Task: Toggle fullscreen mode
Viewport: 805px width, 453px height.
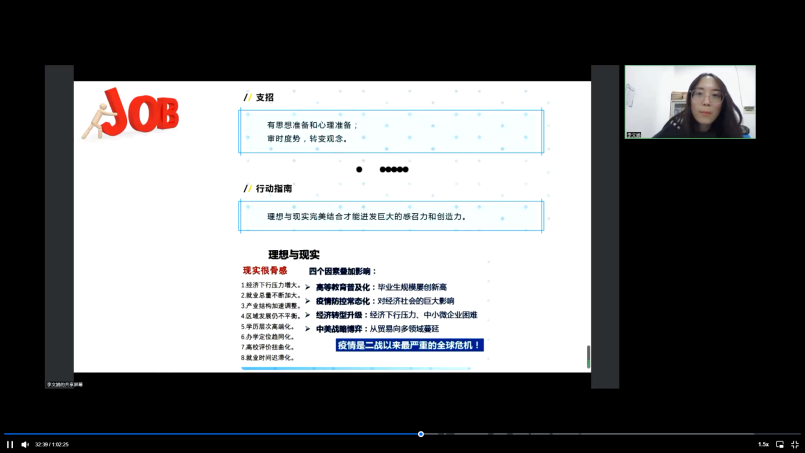Action: click(795, 444)
